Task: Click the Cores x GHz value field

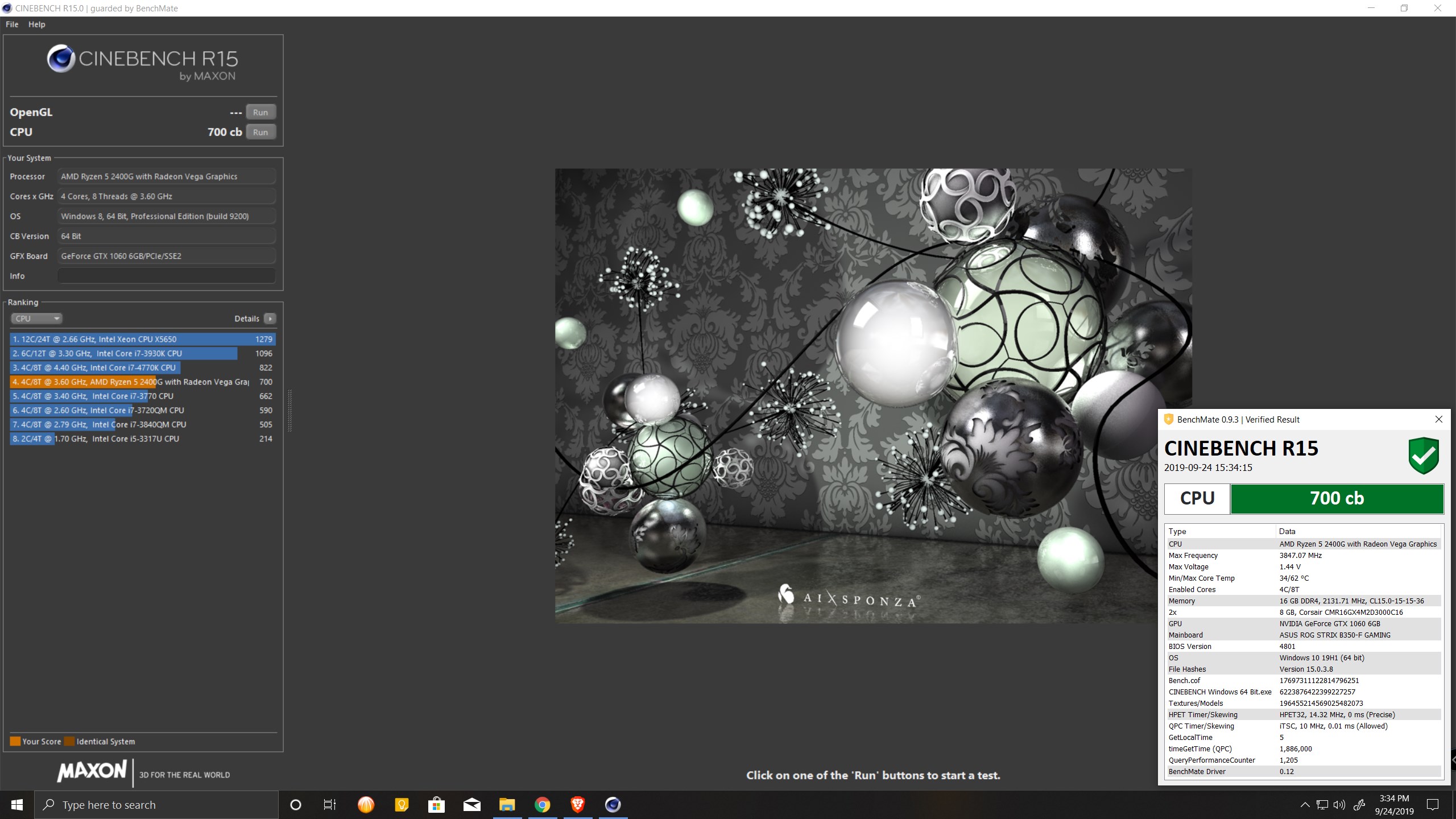Action: coord(167,196)
